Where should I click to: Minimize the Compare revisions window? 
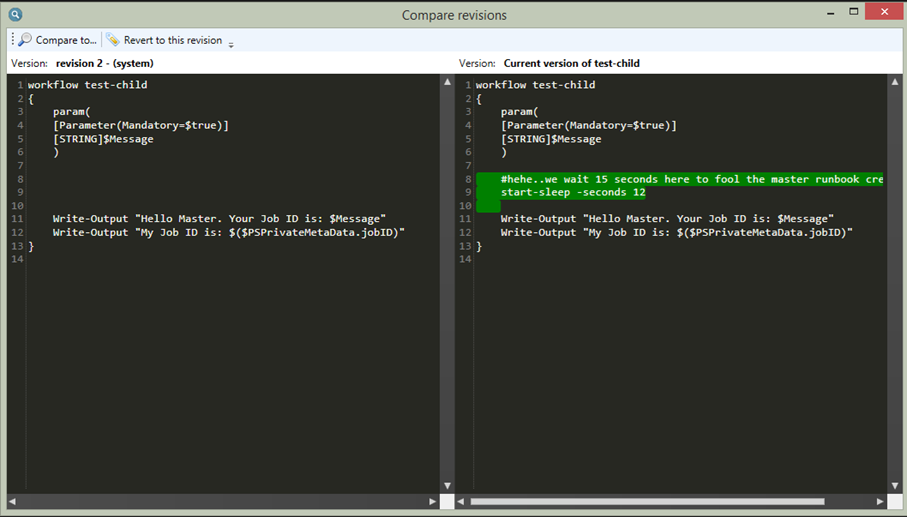831,12
